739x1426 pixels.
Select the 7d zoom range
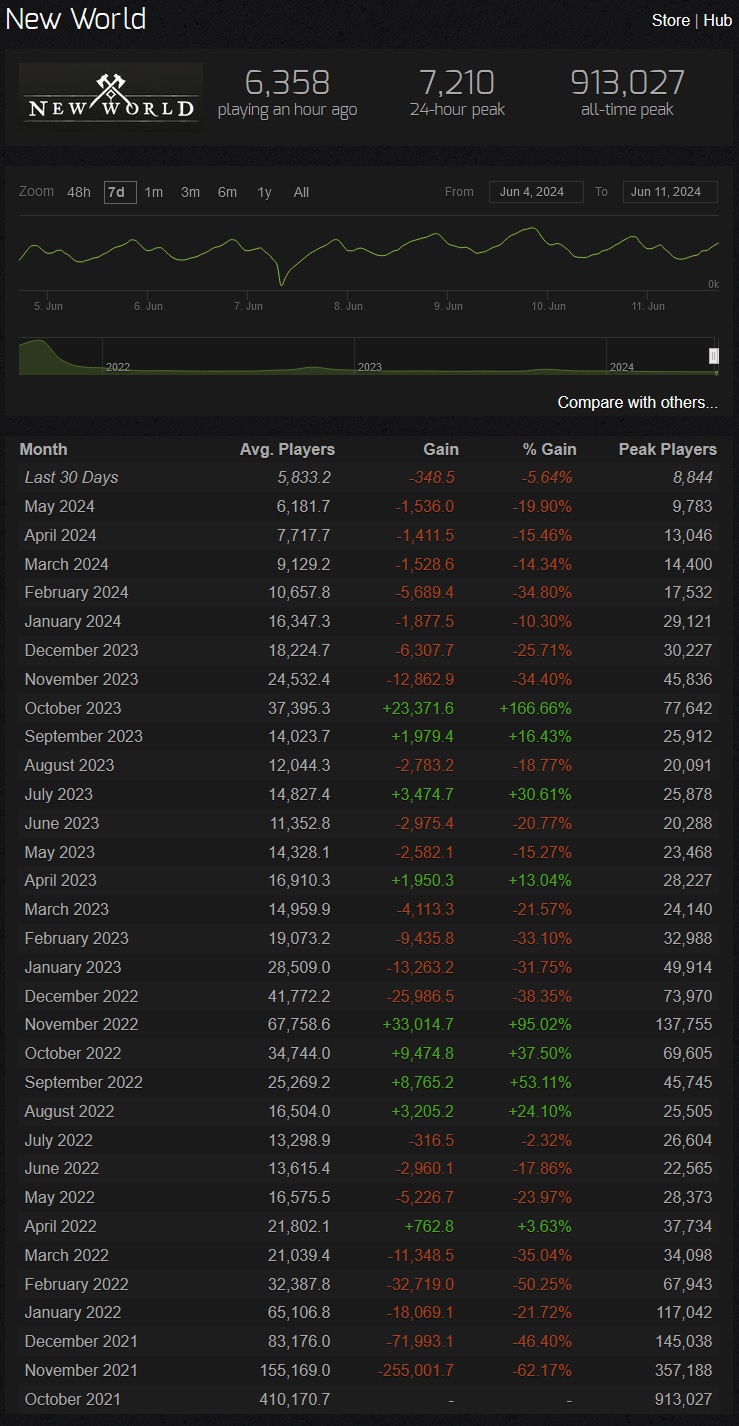tap(119, 192)
